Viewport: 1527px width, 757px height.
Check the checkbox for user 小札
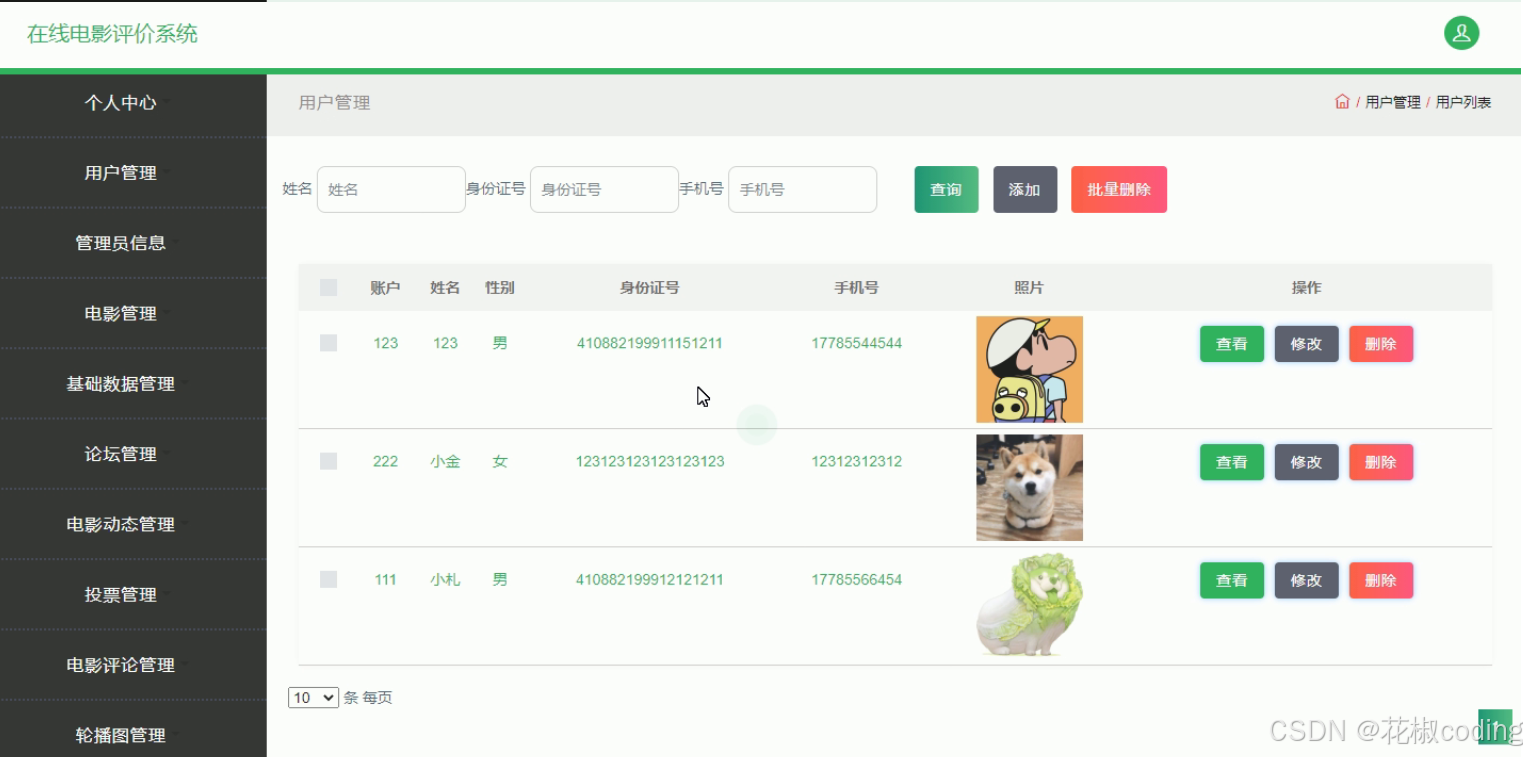(x=328, y=579)
